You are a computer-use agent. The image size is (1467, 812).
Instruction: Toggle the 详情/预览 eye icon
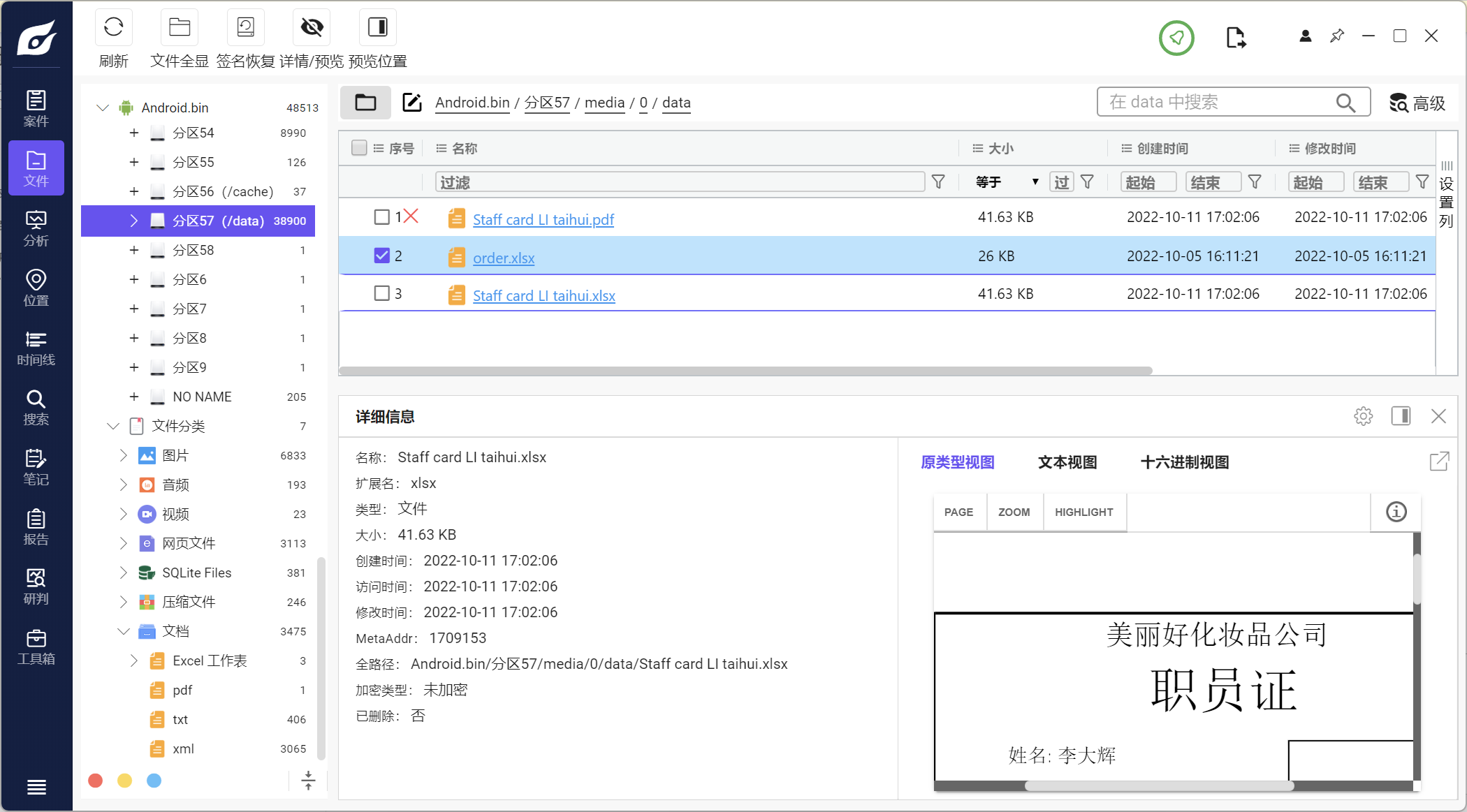point(312,28)
